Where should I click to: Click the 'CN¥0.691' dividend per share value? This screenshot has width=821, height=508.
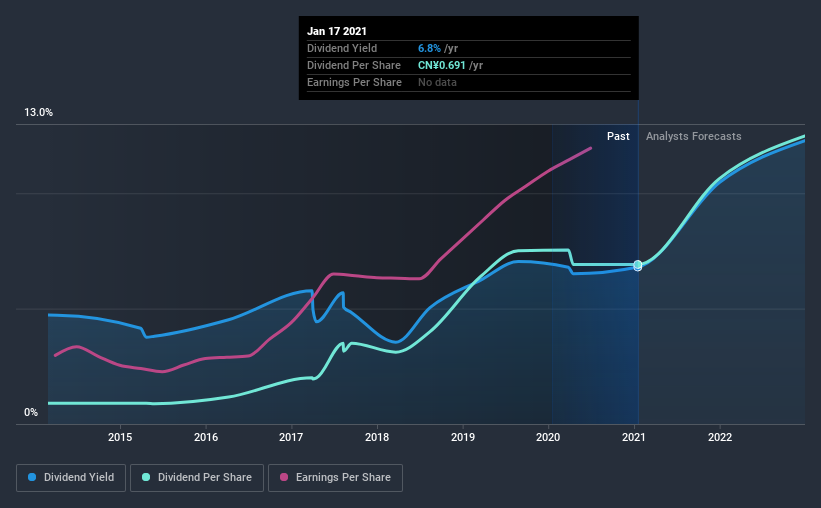(x=441, y=65)
